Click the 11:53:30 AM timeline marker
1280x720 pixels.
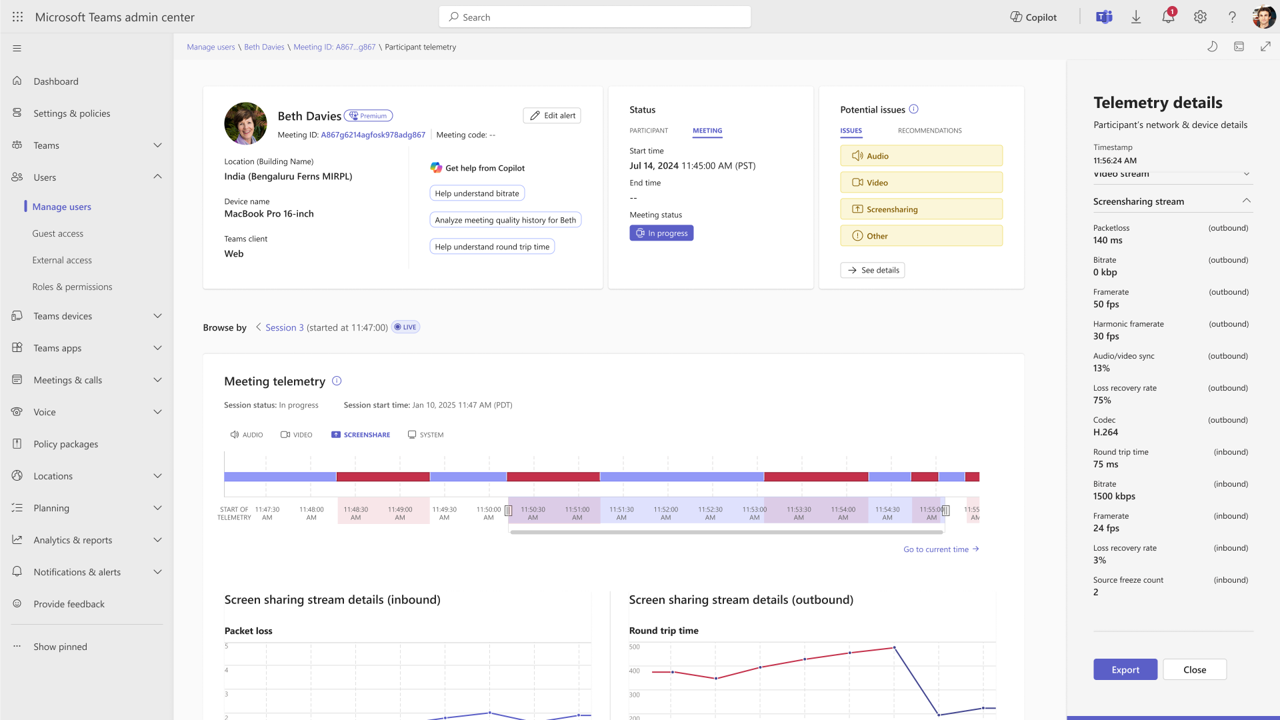[x=799, y=513]
